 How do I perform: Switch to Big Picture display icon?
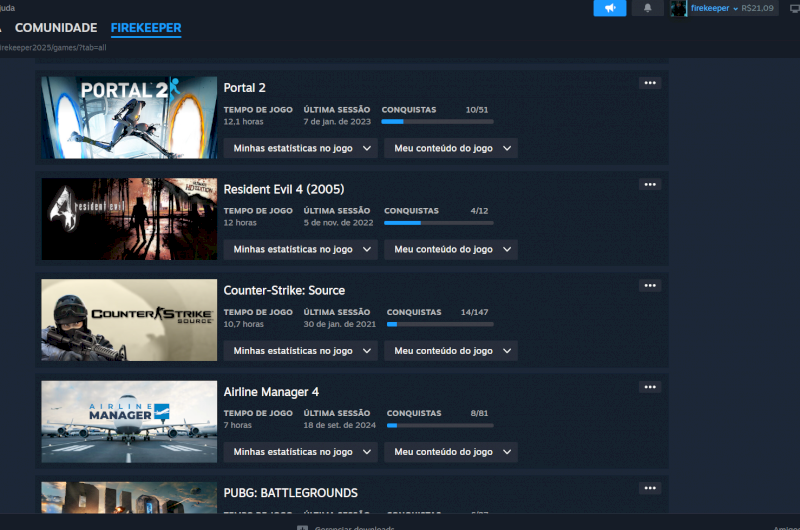click(794, 8)
